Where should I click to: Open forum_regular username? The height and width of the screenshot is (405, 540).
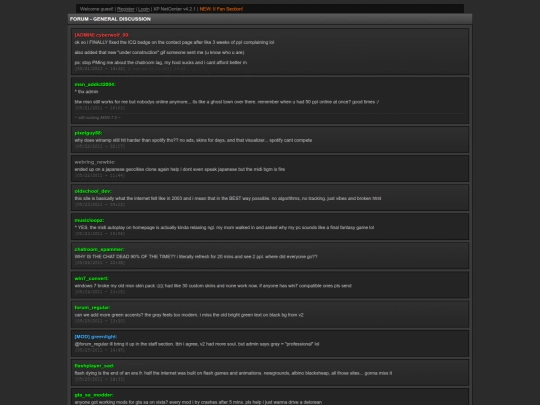pyautogui.click(x=92, y=308)
